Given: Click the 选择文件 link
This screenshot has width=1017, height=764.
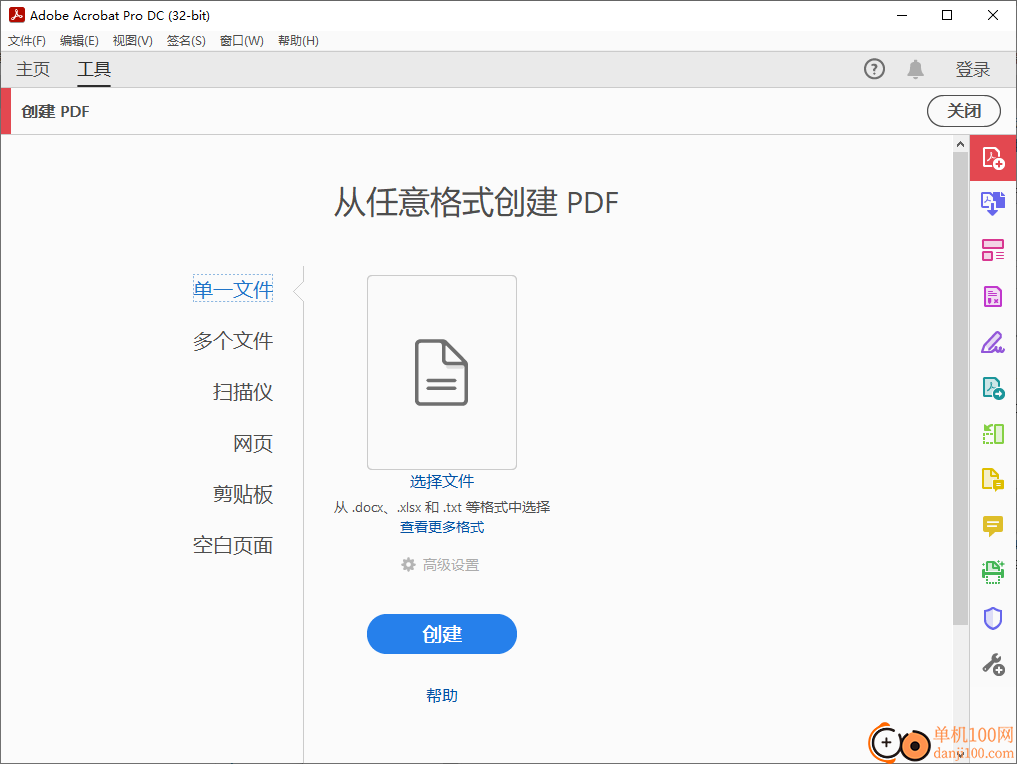Looking at the screenshot, I should click(442, 481).
